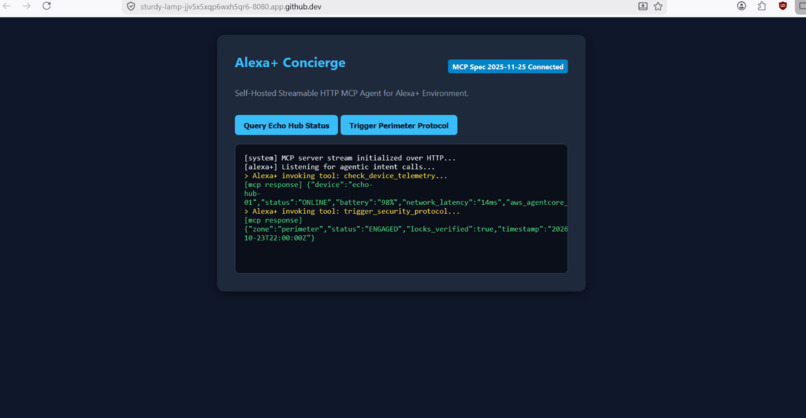Click the MCP Spec Connected badge
The image size is (806, 418).
pos(507,66)
